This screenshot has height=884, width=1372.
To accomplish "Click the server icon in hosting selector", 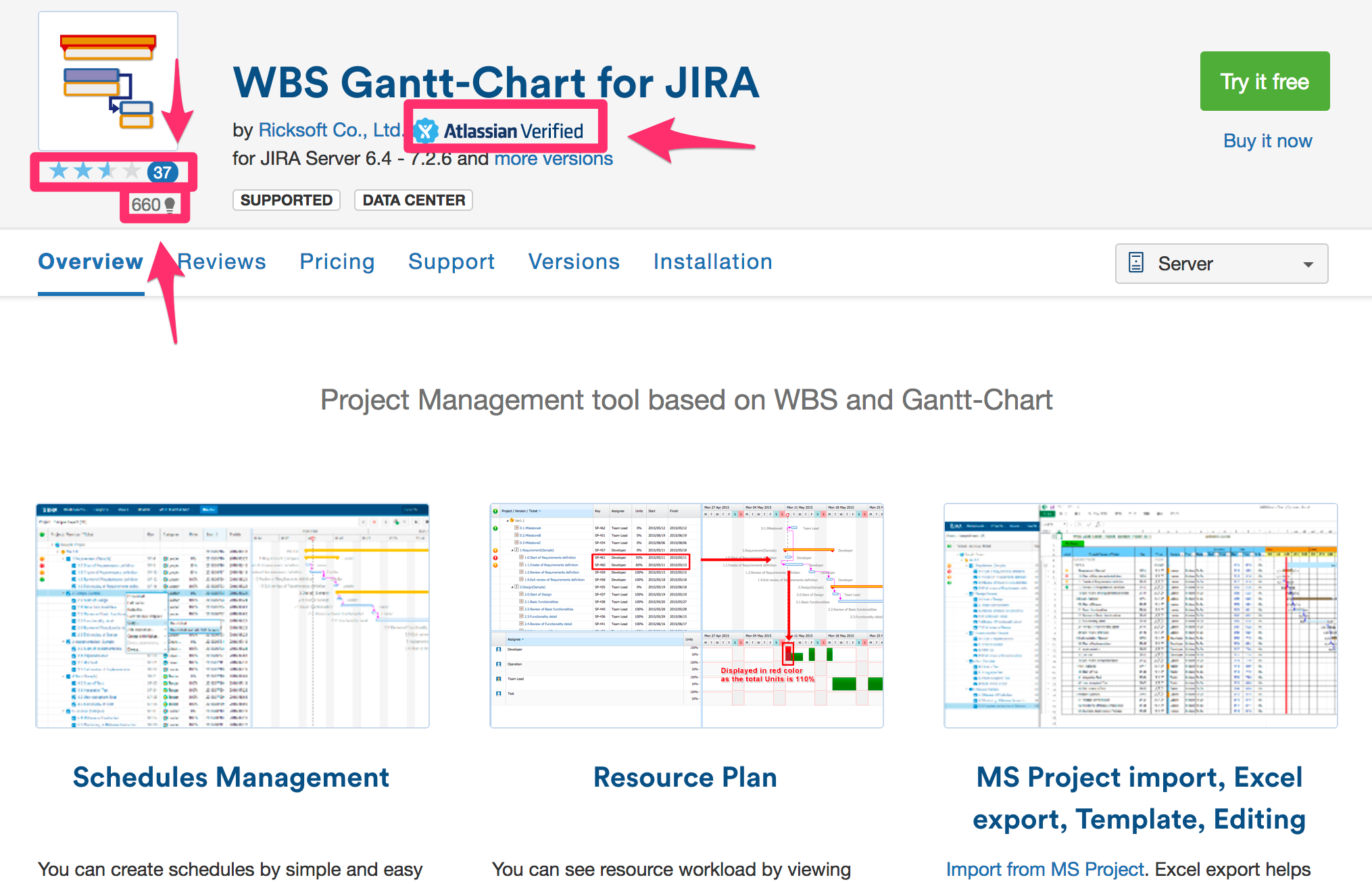I will [1136, 263].
